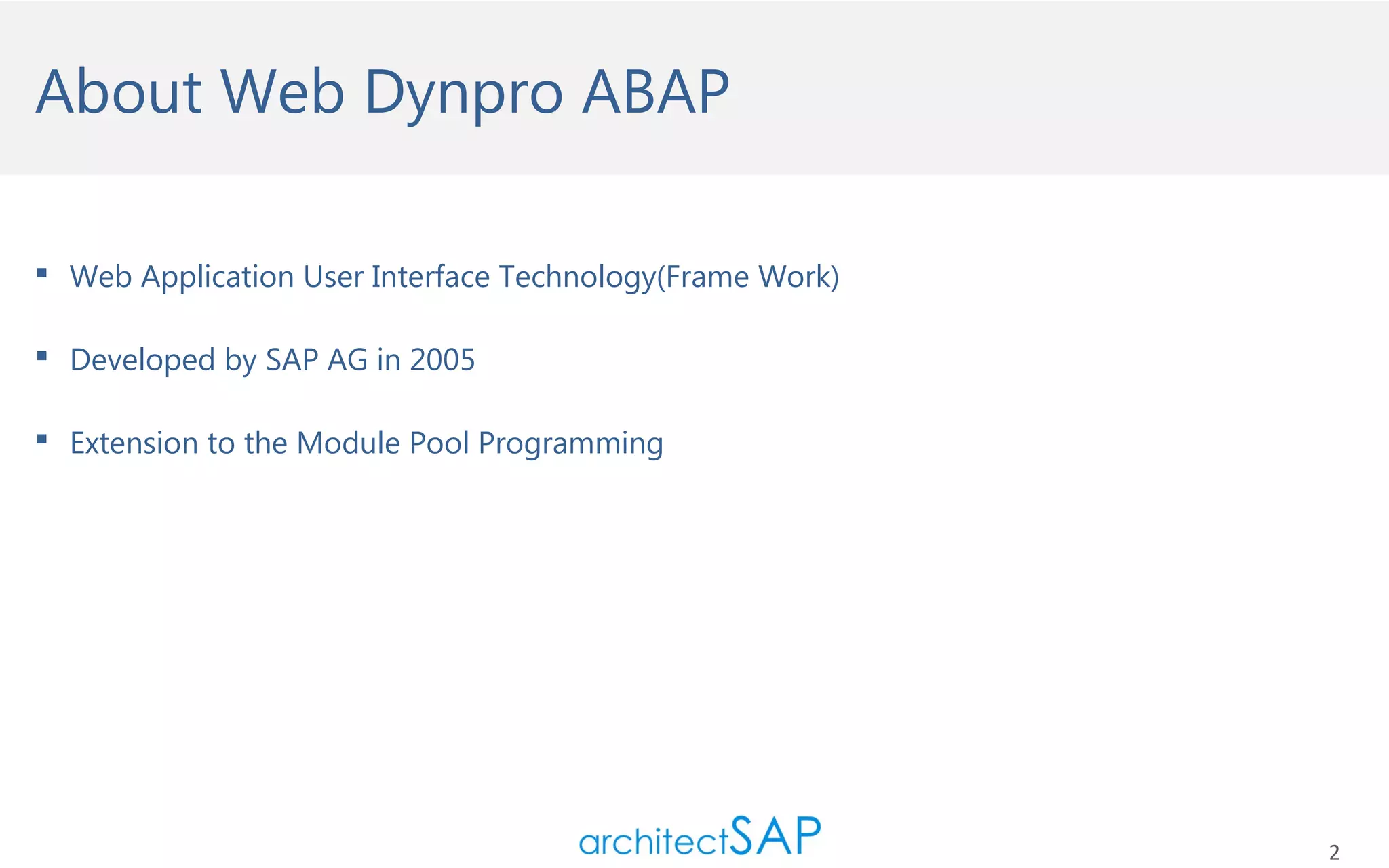Click the square bullet before Developed by SAP
The width and height of the screenshot is (1389, 868).
coord(42,355)
